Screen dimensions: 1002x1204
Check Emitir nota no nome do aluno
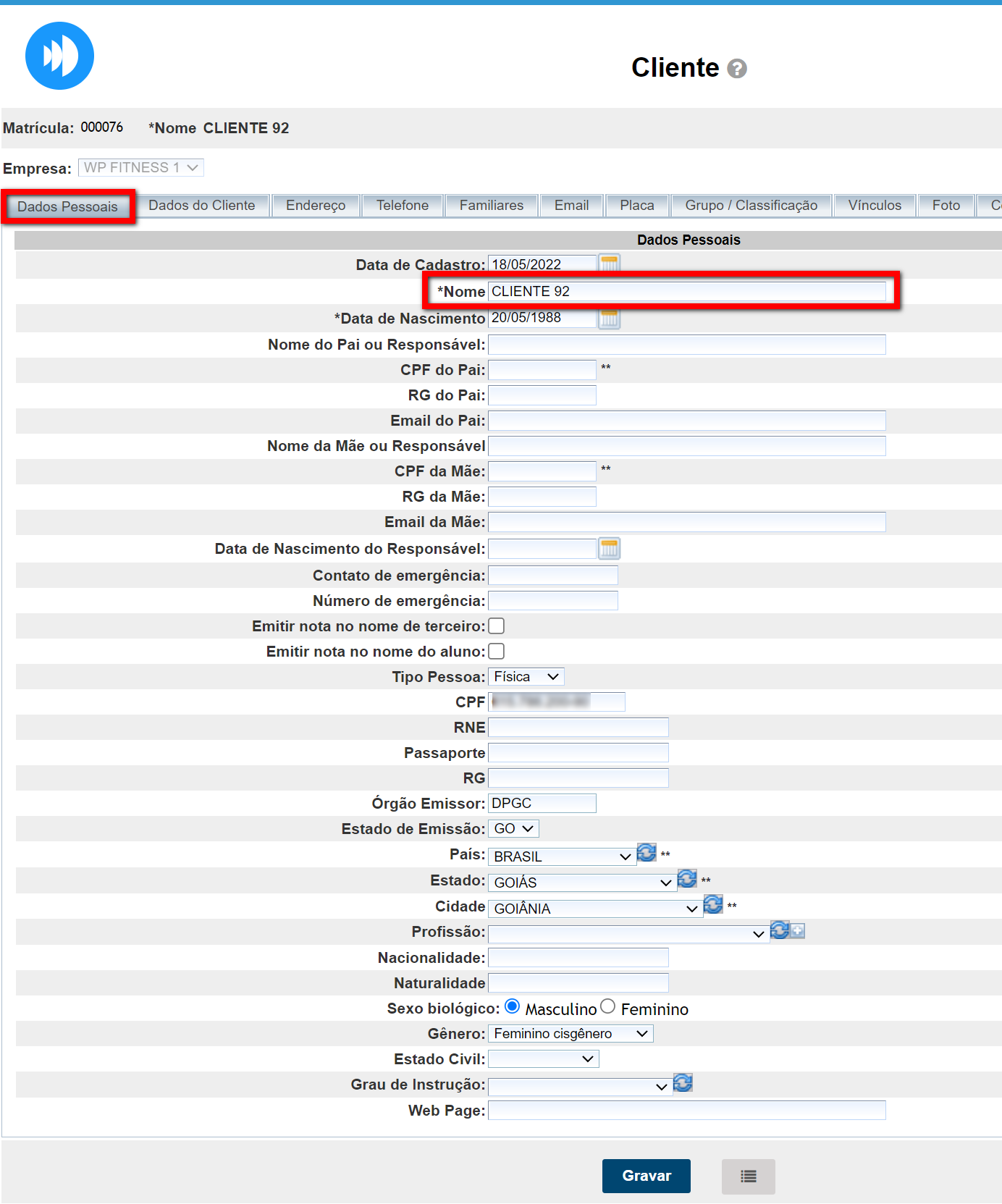click(x=497, y=652)
